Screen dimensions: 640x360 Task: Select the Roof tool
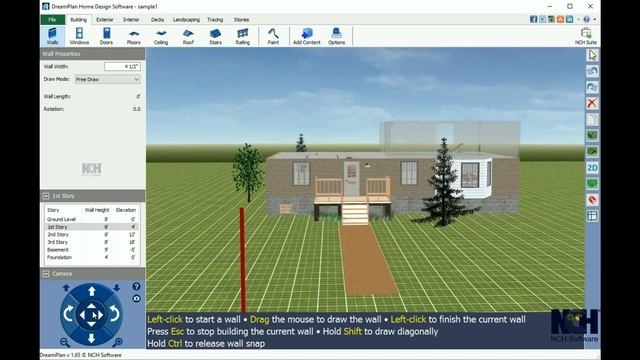tap(188, 36)
